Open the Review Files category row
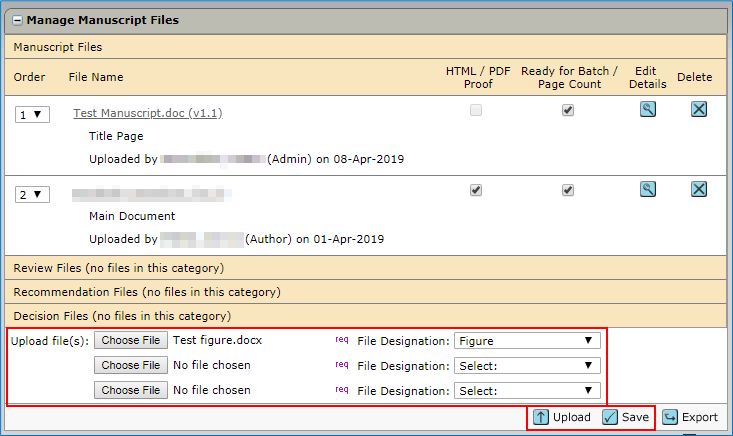The height and width of the screenshot is (436, 733). pos(117,268)
